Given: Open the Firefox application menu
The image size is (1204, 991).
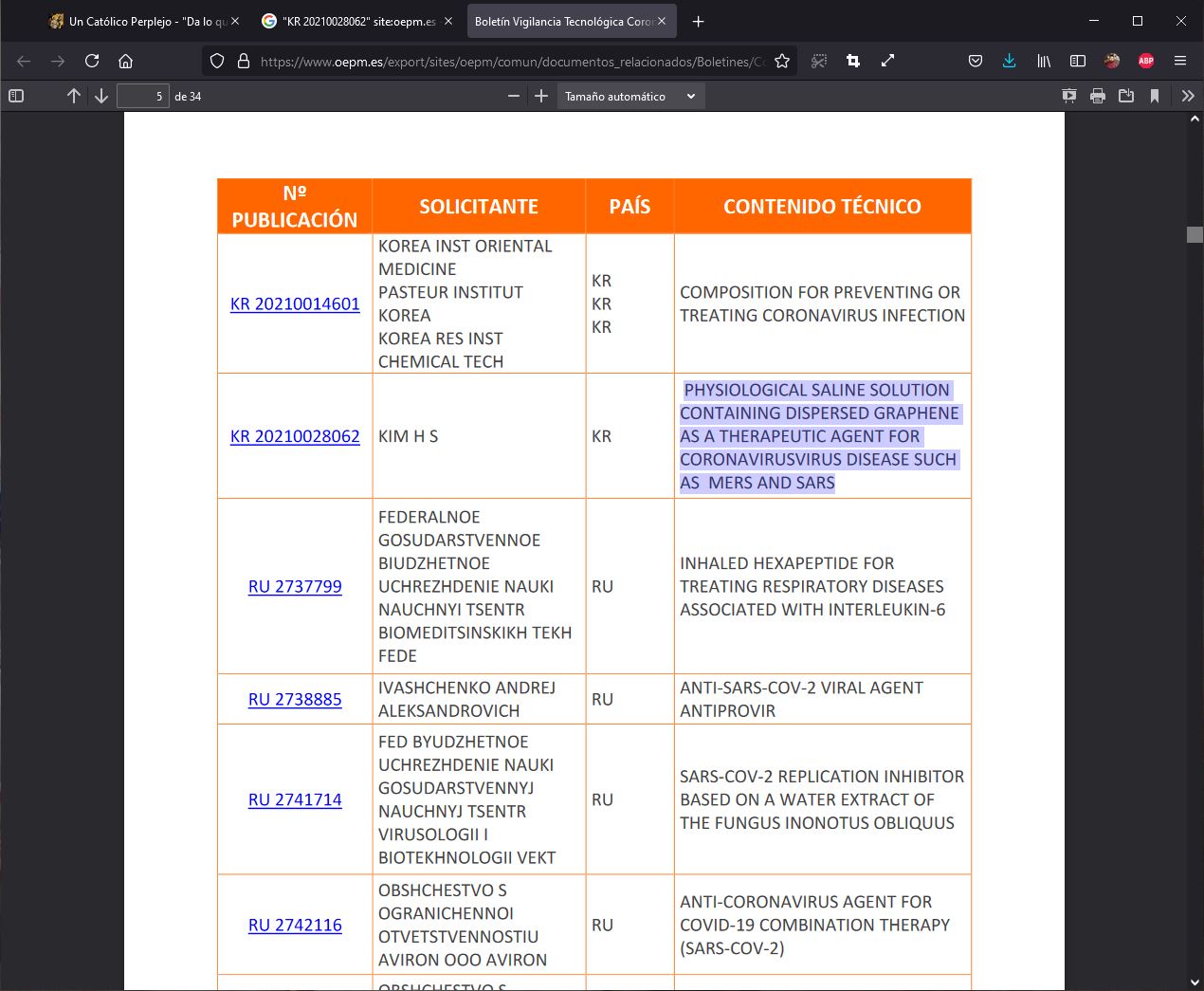Looking at the screenshot, I should coord(1180,61).
